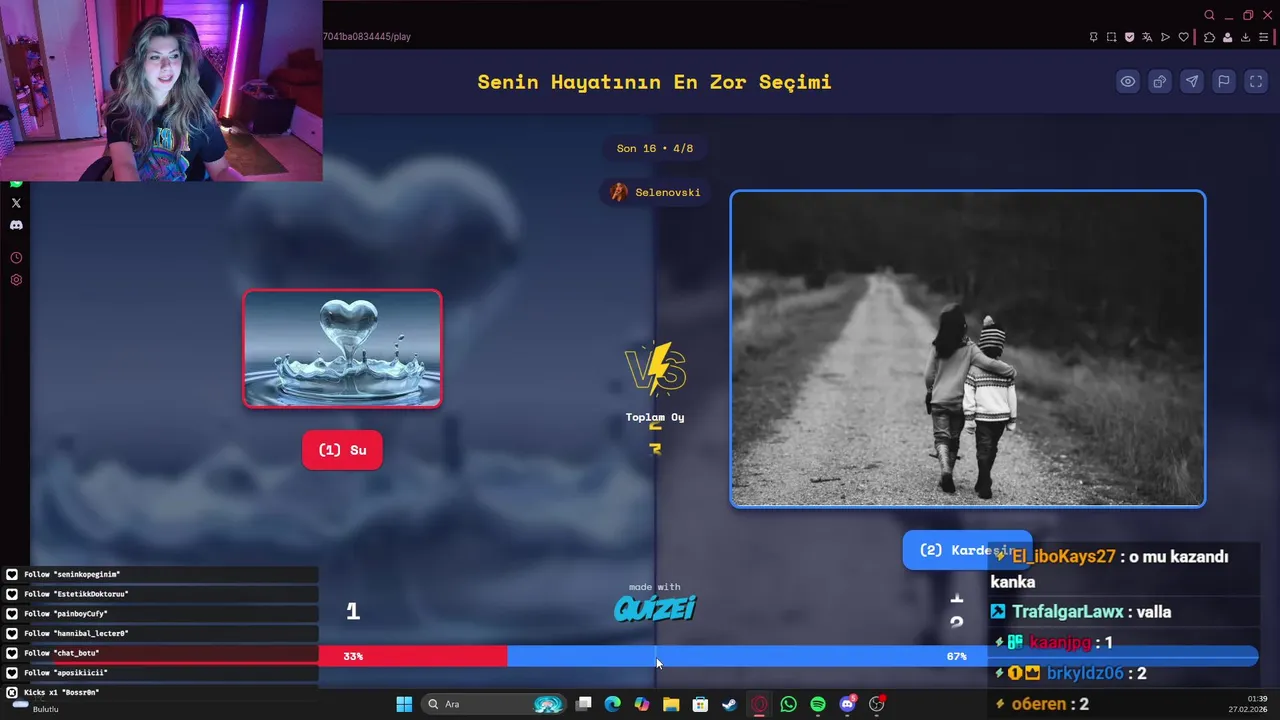Click the Son 16 • 4/8 round indicator
Viewport: 1280px width, 720px height.
tap(655, 148)
